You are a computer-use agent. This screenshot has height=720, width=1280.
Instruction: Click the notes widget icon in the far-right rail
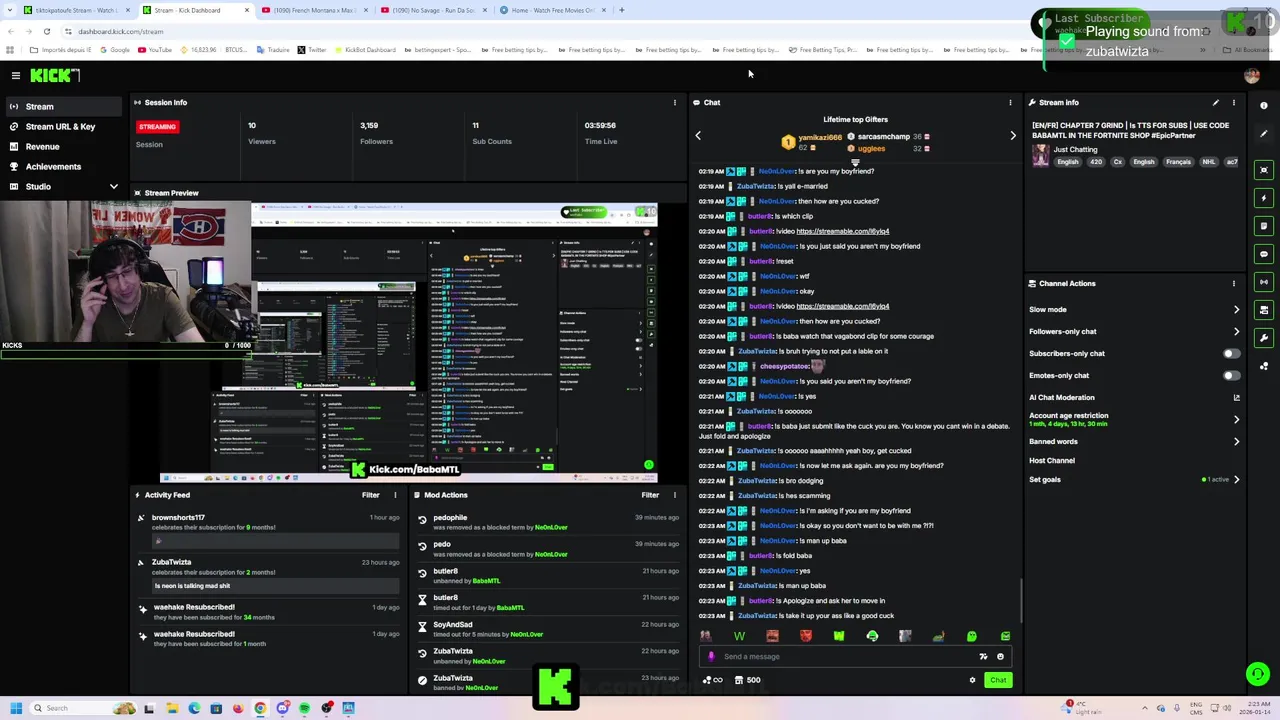(1264, 226)
